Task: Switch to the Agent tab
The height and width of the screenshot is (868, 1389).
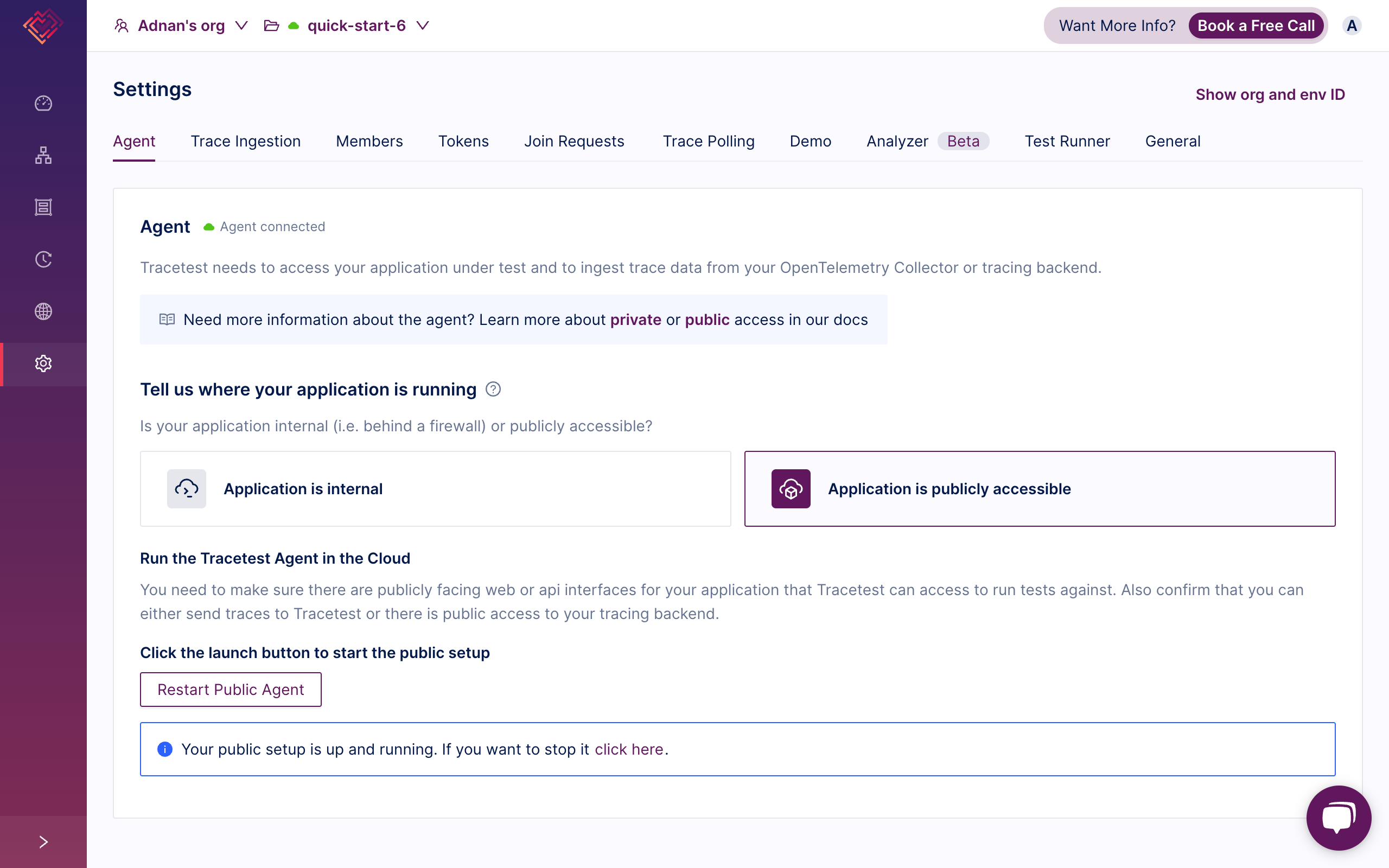Action: click(133, 141)
